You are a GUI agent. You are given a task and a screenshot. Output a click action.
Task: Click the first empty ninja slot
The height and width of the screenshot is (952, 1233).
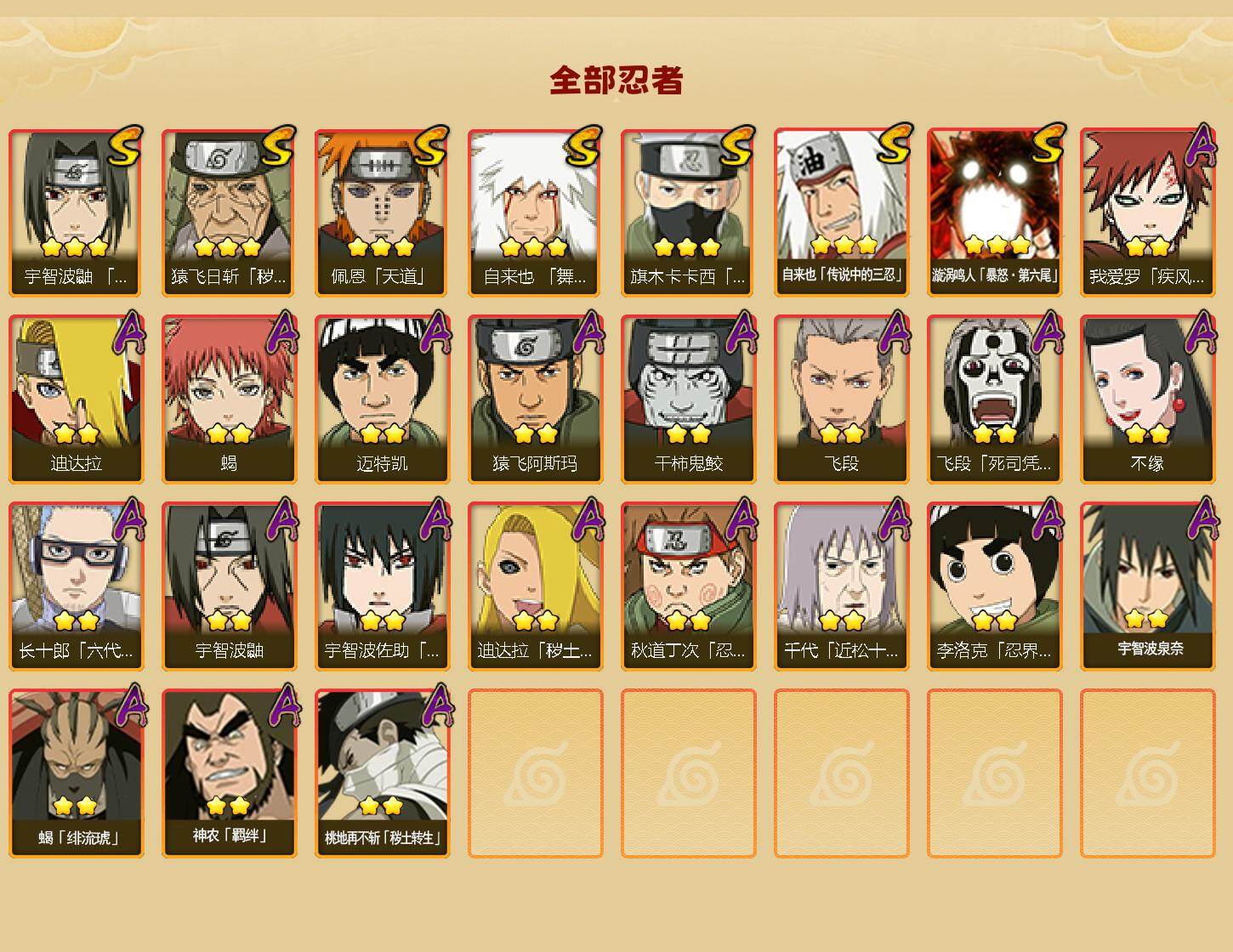(535, 773)
